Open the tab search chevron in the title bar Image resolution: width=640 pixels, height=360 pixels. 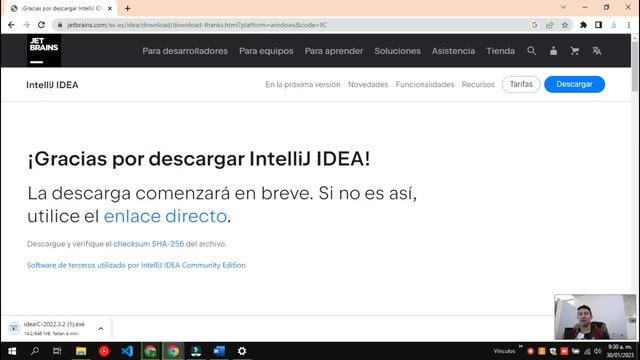(563, 7)
